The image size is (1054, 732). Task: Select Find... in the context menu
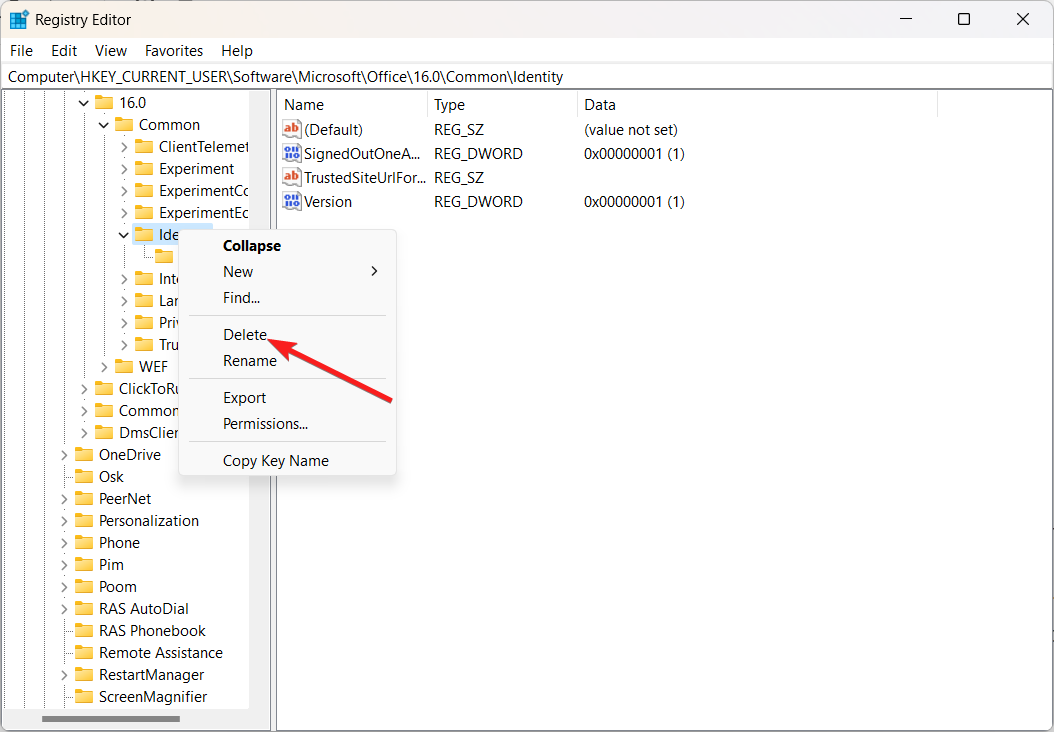pyautogui.click(x=288, y=298)
